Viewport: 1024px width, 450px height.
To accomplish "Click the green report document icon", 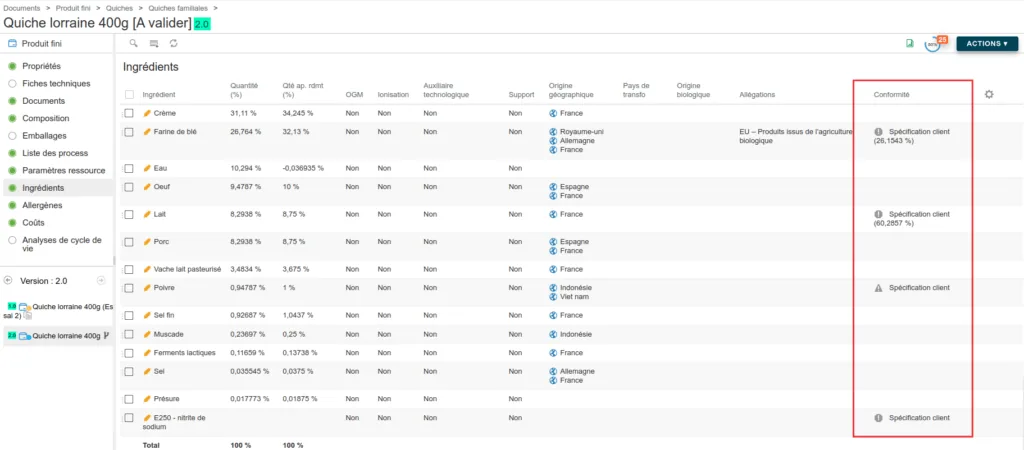I will pos(909,44).
